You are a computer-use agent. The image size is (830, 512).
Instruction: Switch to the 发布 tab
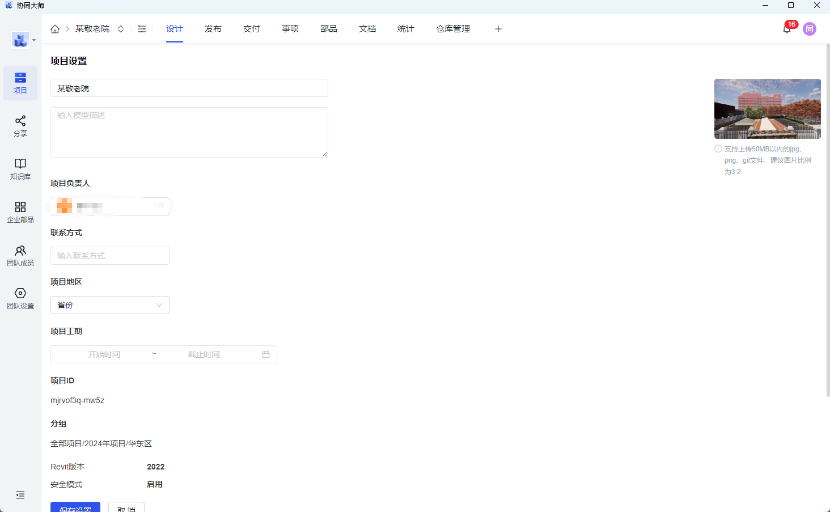[x=213, y=29]
